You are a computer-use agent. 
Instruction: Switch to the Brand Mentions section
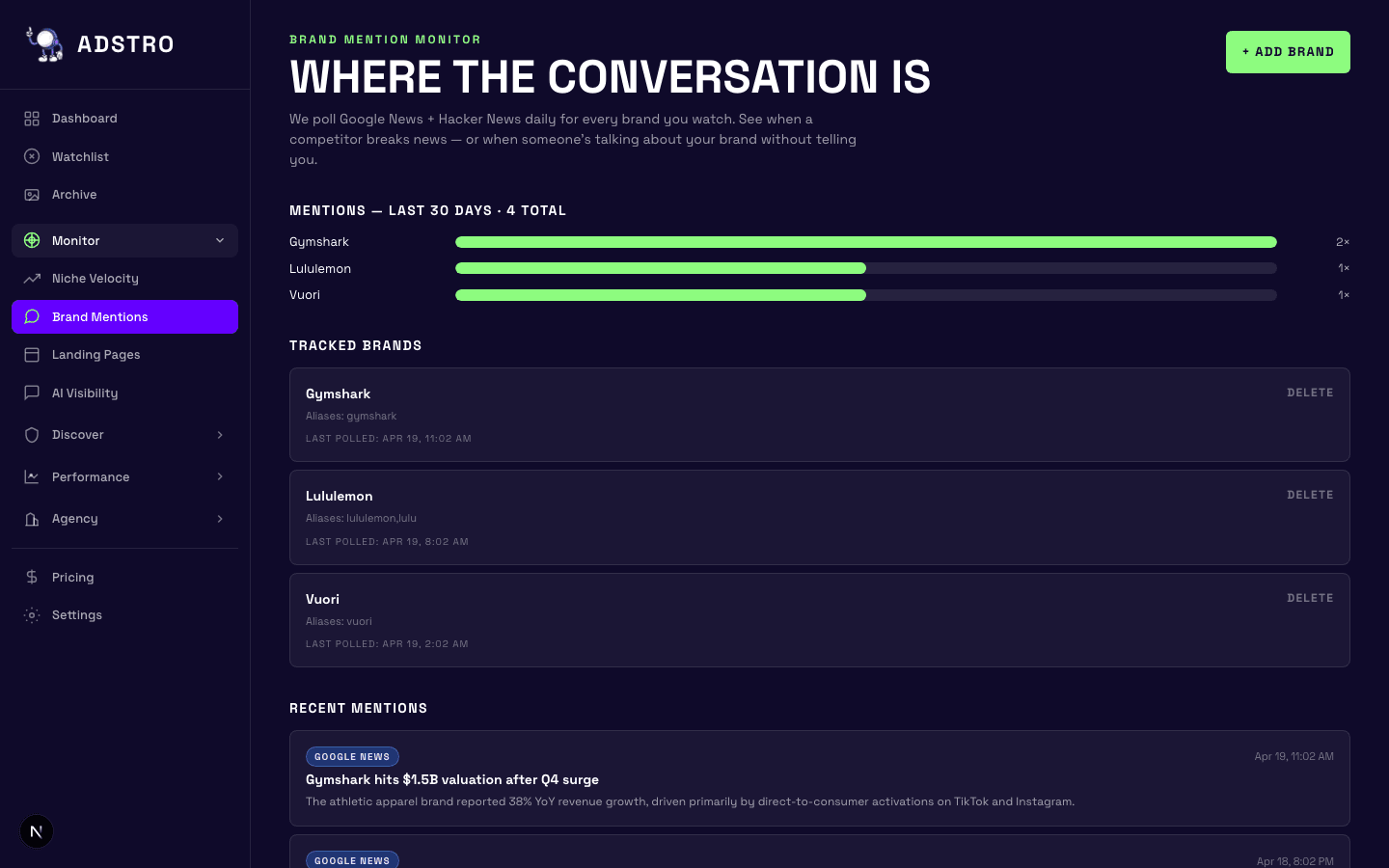[100, 316]
